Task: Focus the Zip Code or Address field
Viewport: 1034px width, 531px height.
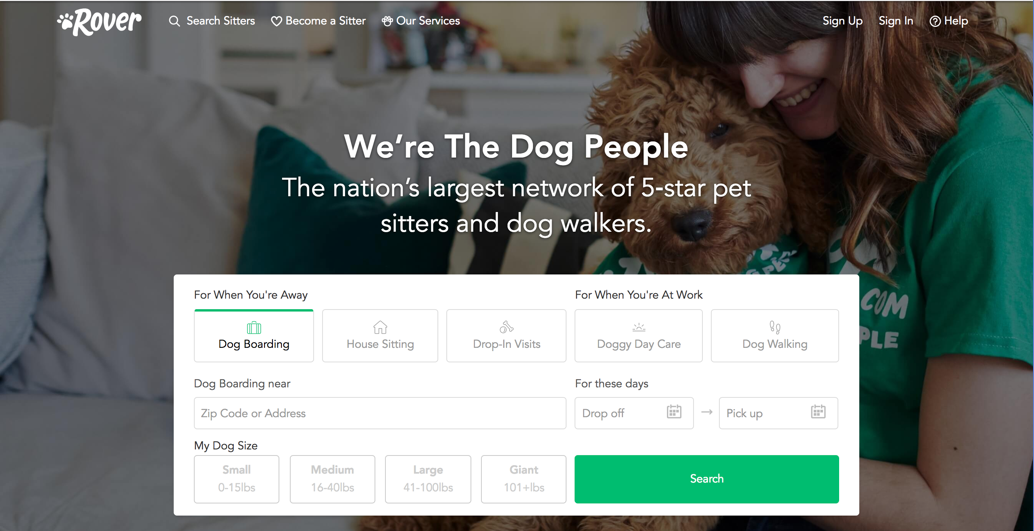Action: coord(380,413)
